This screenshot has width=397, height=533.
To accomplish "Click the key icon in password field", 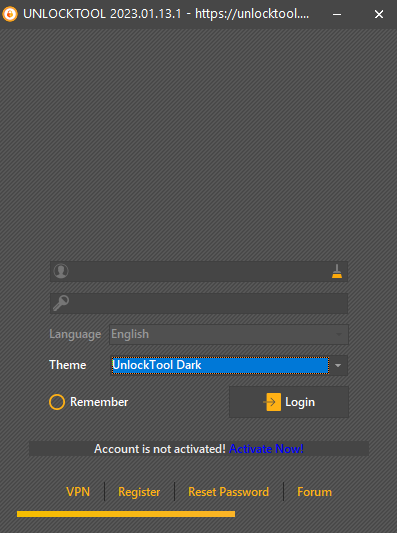I will pos(61,303).
